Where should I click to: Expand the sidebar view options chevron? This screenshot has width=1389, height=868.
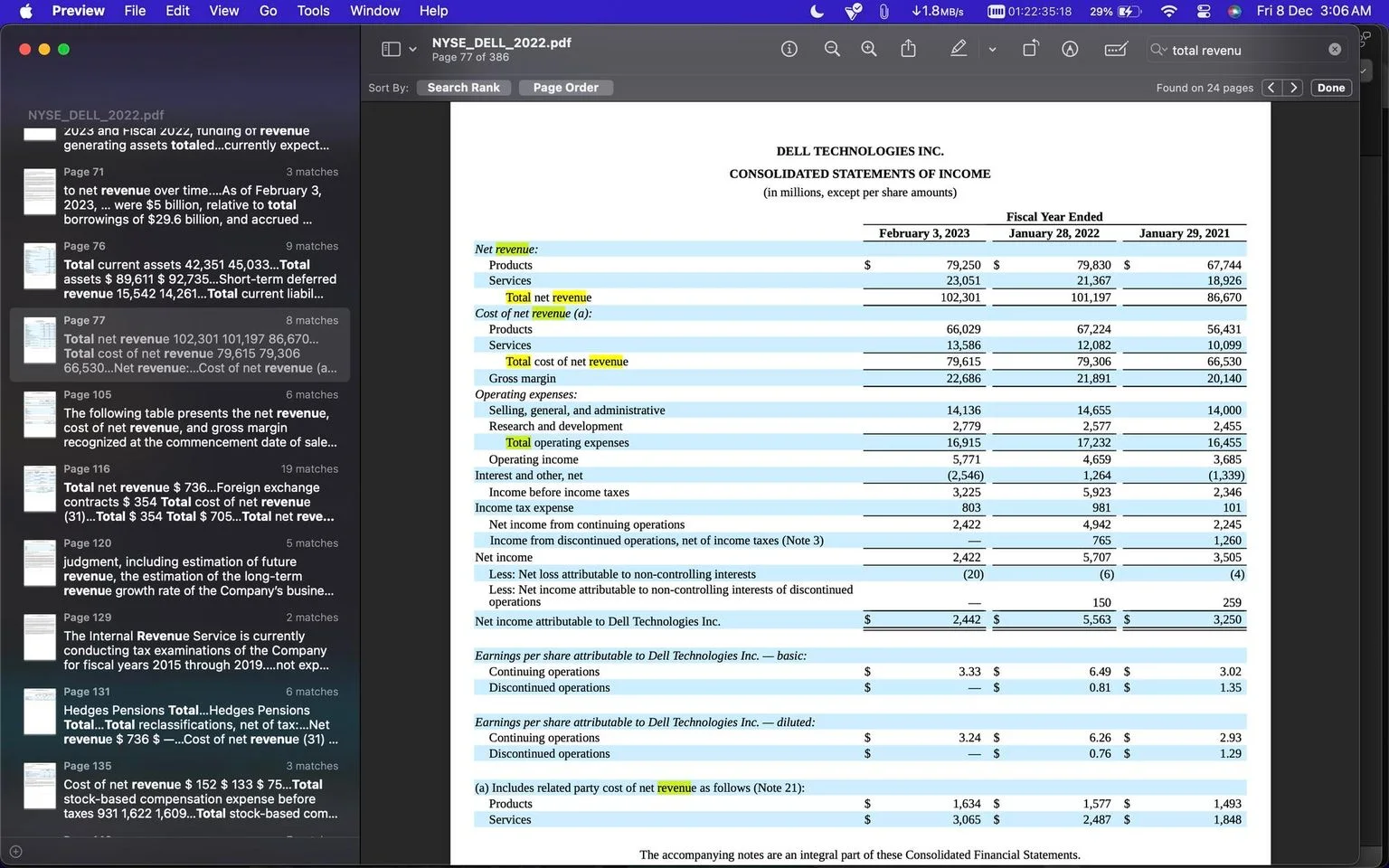pos(412,49)
